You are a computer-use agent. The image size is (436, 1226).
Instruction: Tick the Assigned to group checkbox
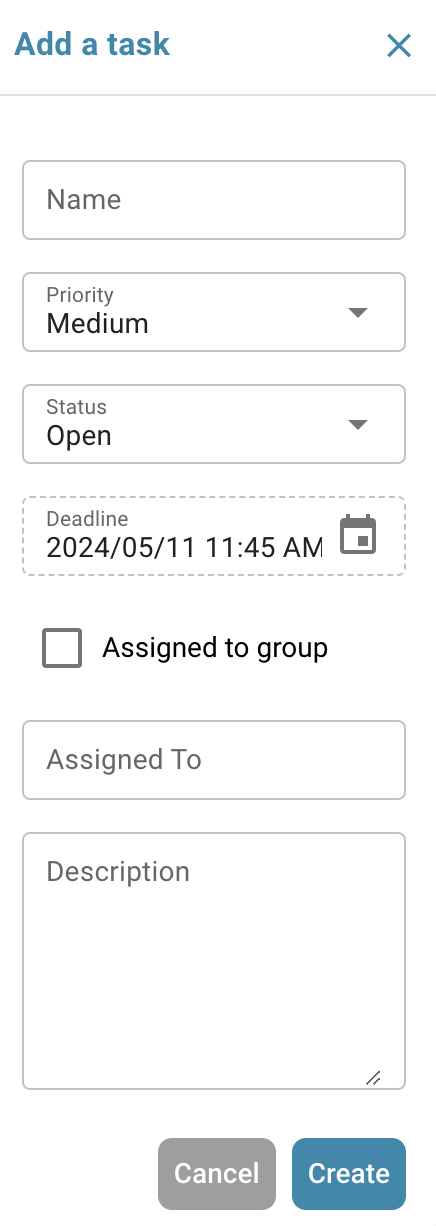coord(62,648)
